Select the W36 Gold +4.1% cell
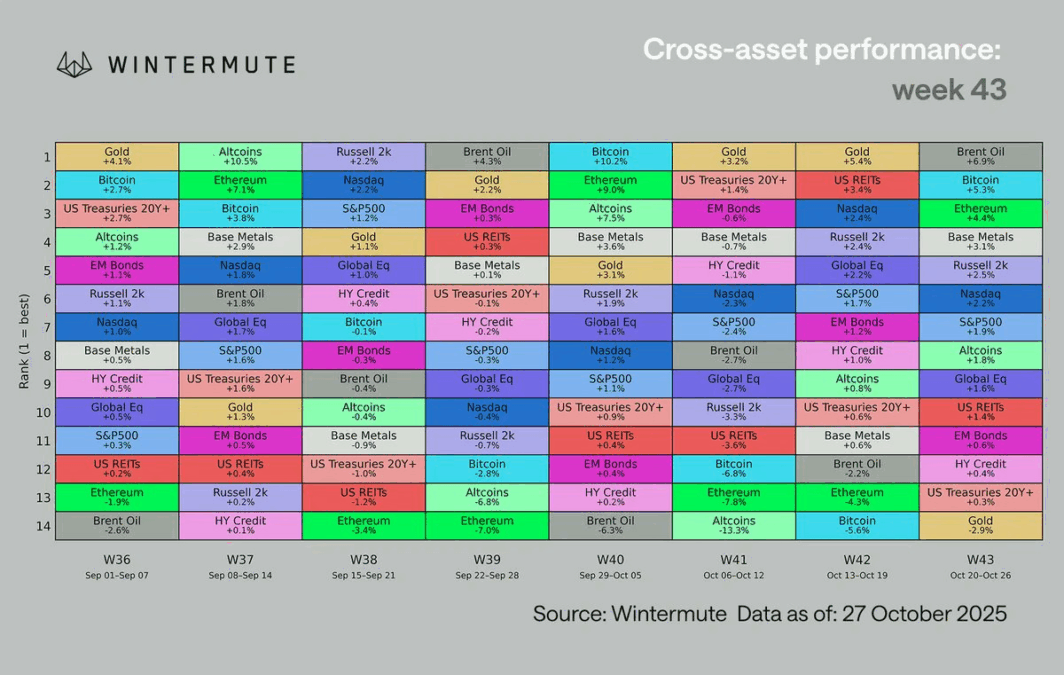 click(x=117, y=157)
